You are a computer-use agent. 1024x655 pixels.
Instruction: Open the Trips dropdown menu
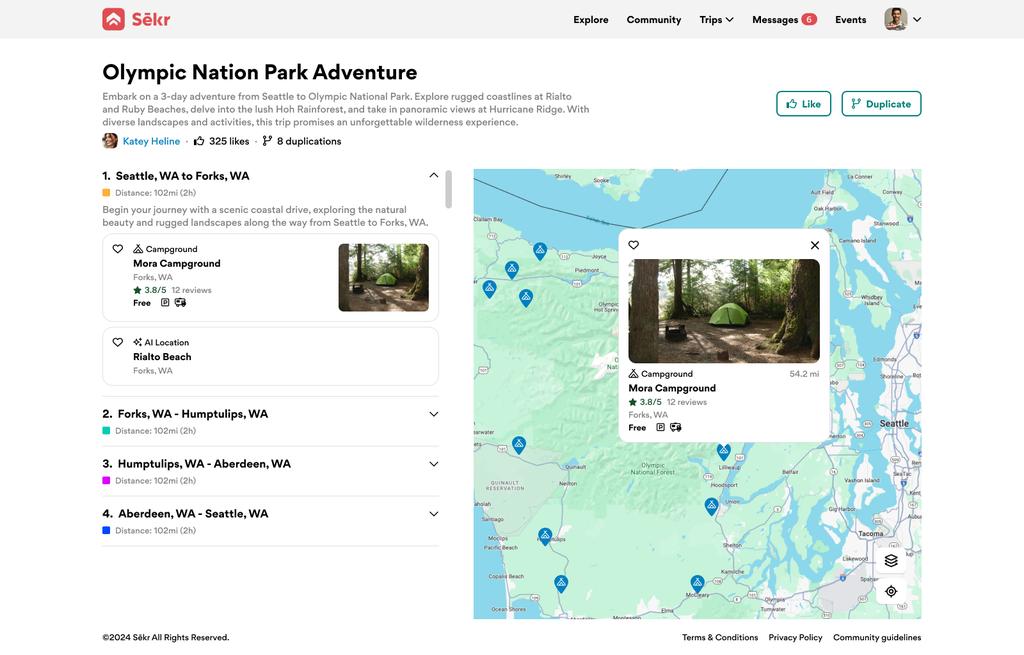716,20
